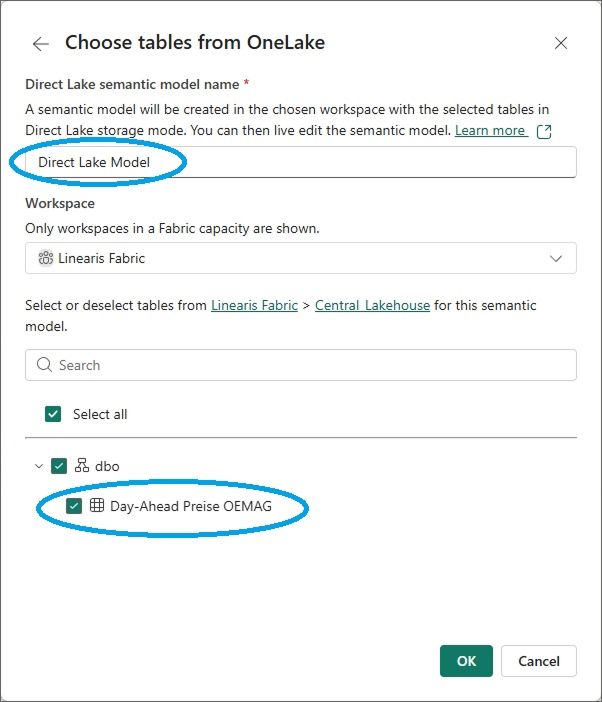Follow the Linearis Fabric breadcrumb link
Viewport: 602px width, 702px height.
tap(254, 305)
